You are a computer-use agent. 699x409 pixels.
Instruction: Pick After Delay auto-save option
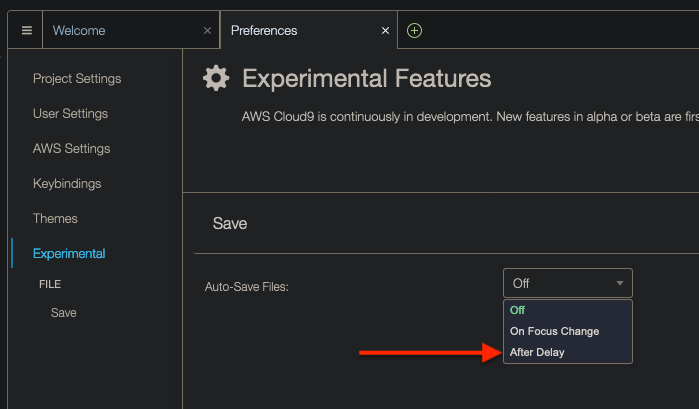(537, 352)
